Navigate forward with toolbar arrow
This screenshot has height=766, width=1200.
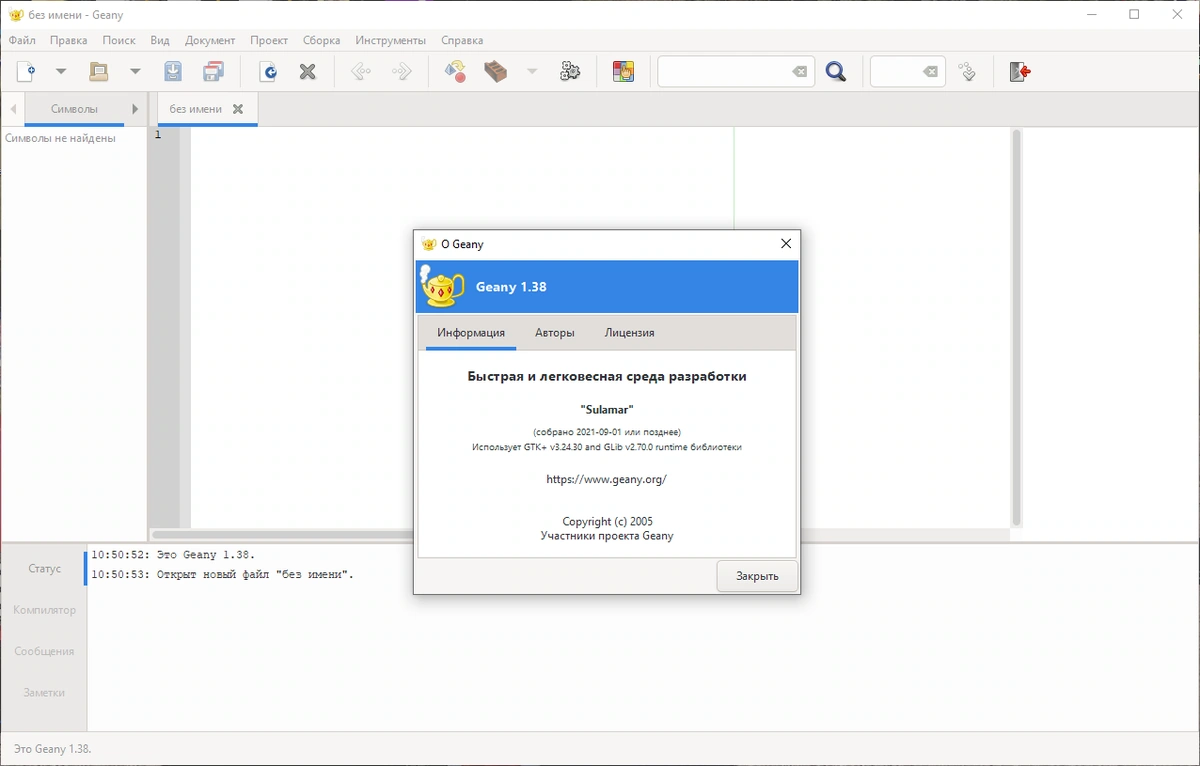pyautogui.click(x=402, y=72)
